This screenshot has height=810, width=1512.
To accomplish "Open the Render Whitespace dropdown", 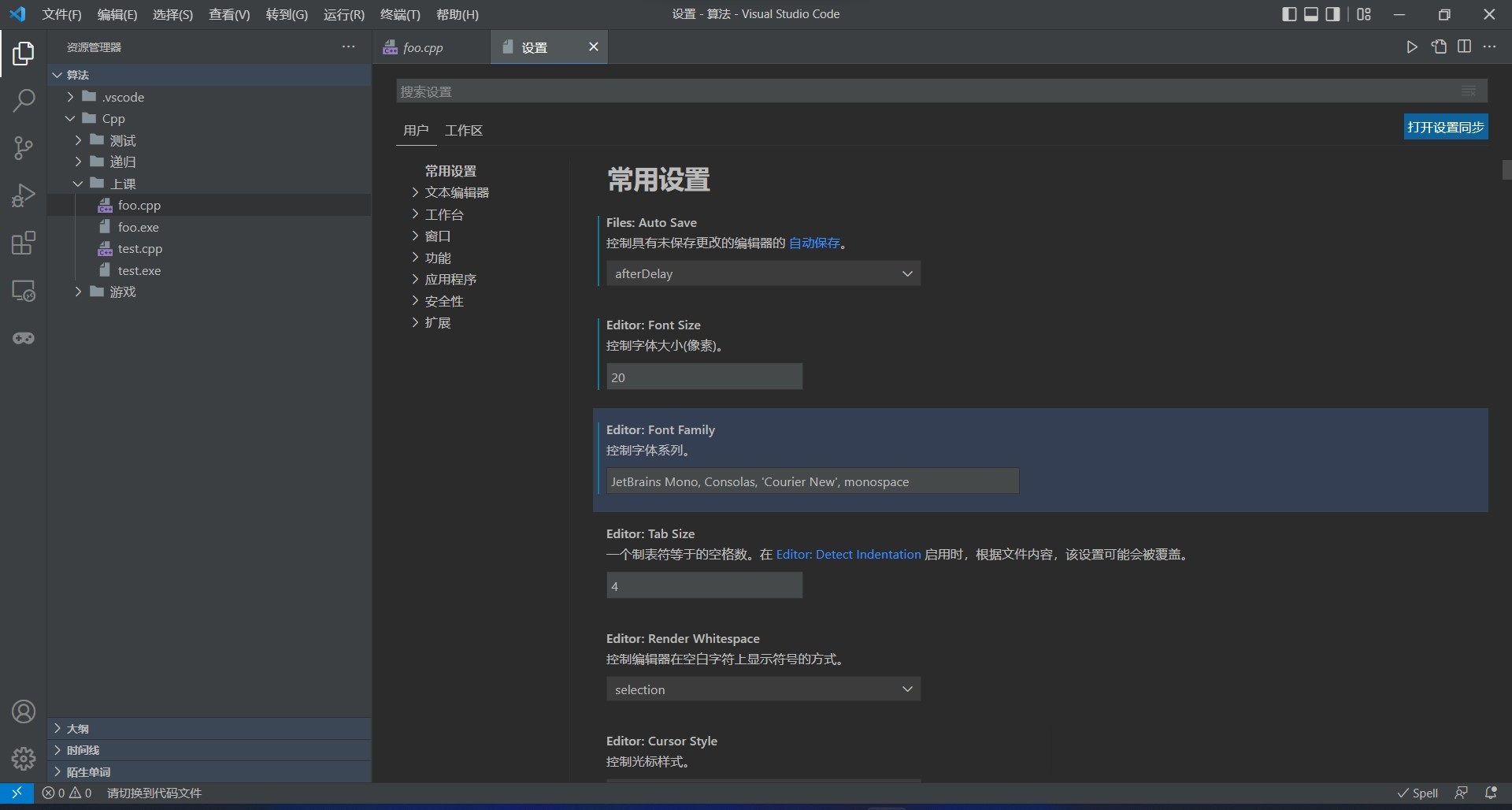I will (762, 689).
